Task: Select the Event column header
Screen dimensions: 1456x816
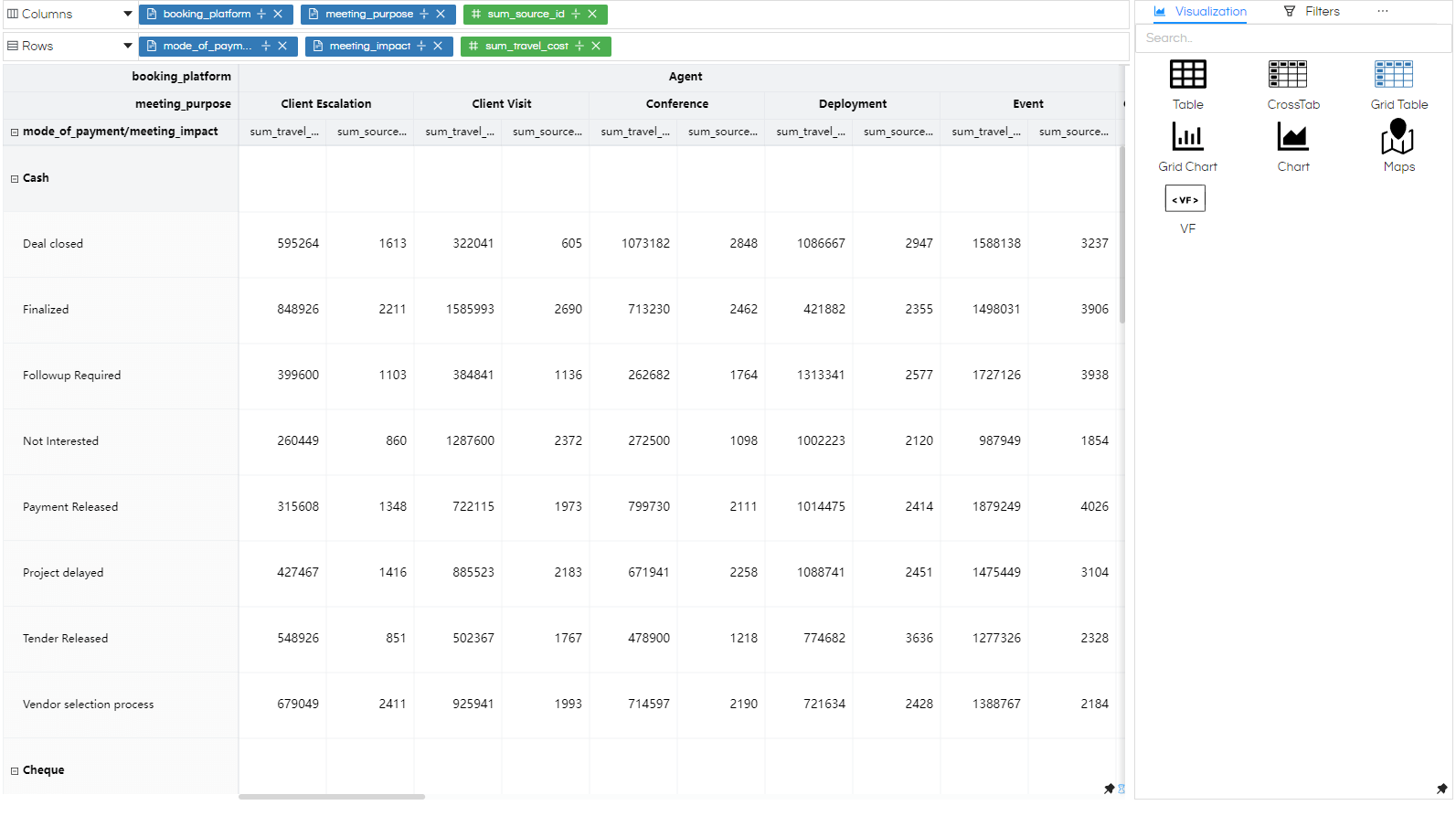Action: [x=1028, y=104]
